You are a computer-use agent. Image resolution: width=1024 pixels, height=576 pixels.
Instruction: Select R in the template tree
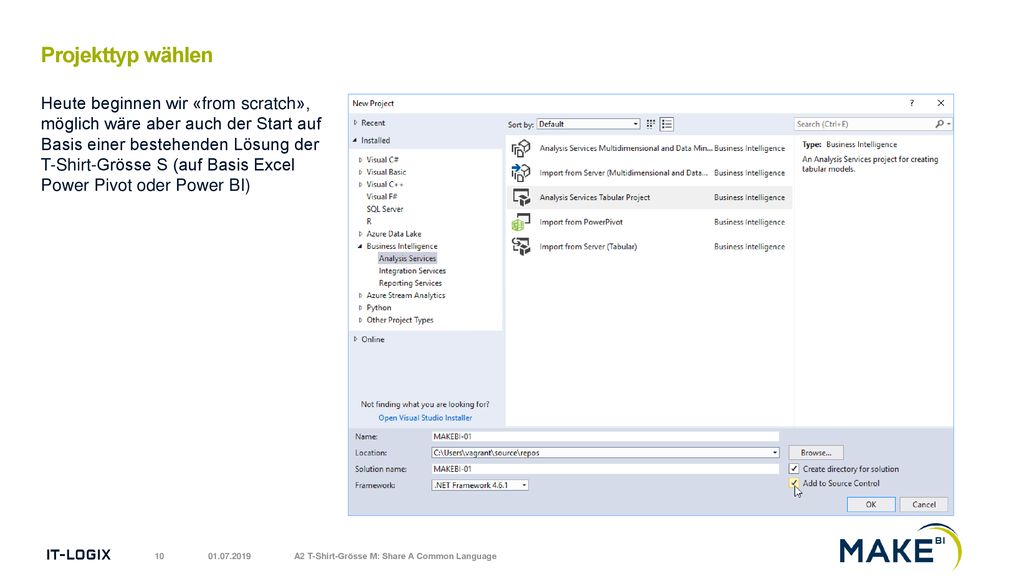(369, 221)
